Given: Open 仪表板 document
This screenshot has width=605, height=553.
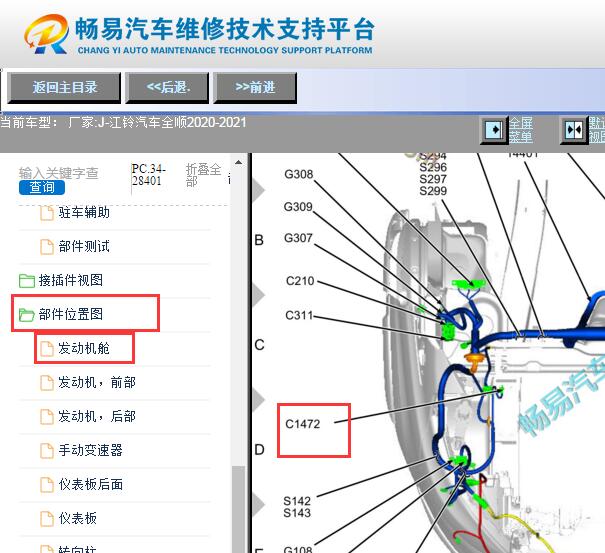Looking at the screenshot, I should [77, 518].
